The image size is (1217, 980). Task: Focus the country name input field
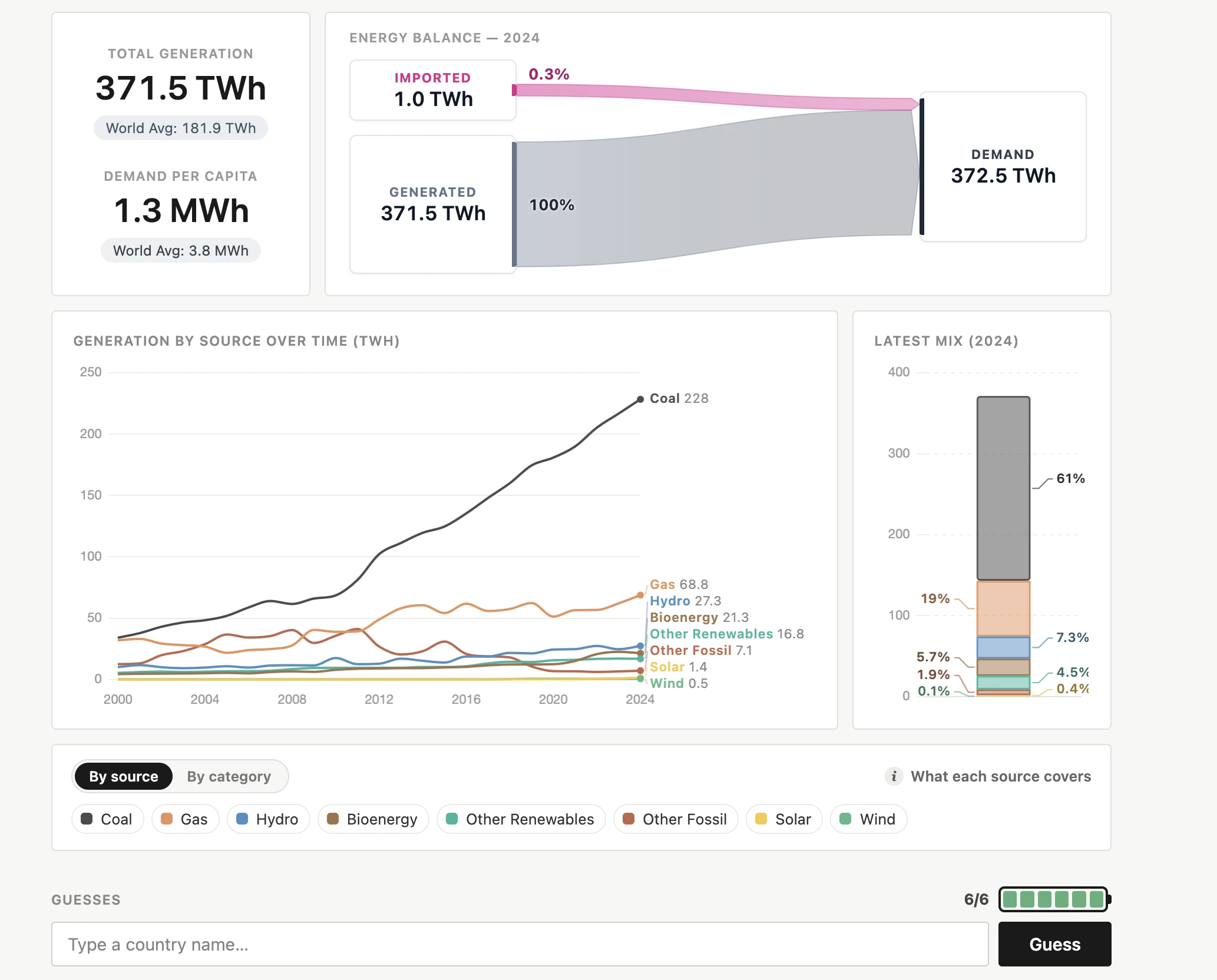pyautogui.click(x=520, y=944)
